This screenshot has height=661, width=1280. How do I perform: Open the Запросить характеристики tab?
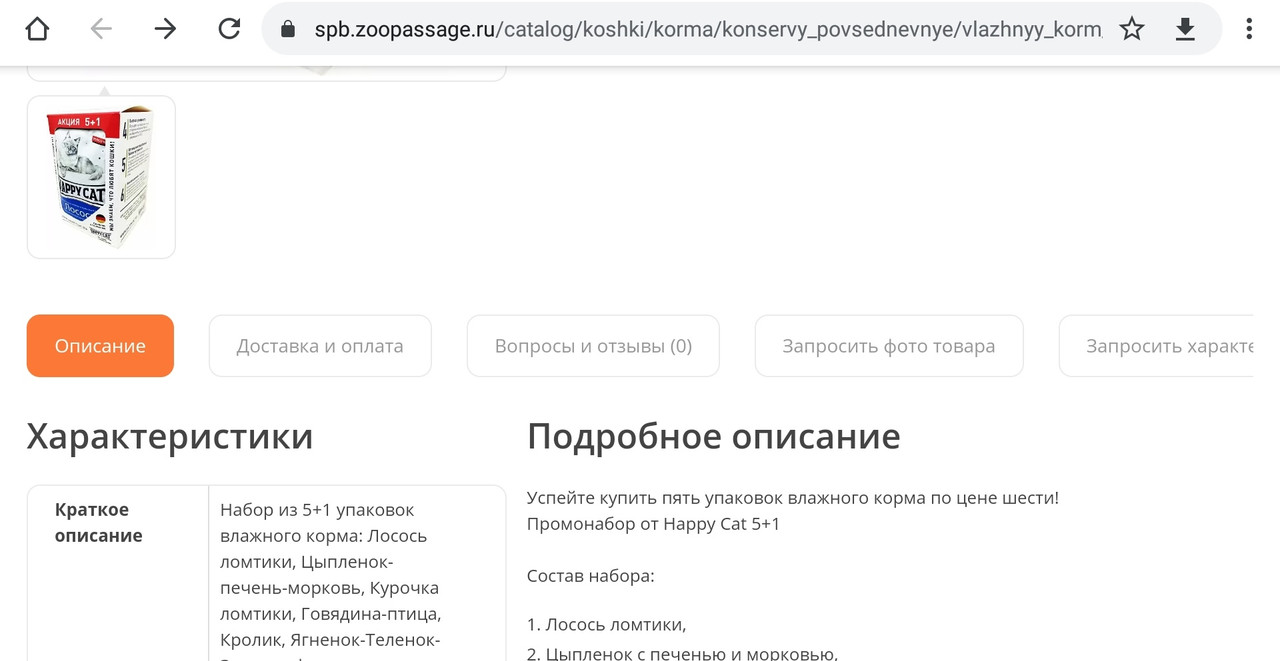click(1156, 346)
